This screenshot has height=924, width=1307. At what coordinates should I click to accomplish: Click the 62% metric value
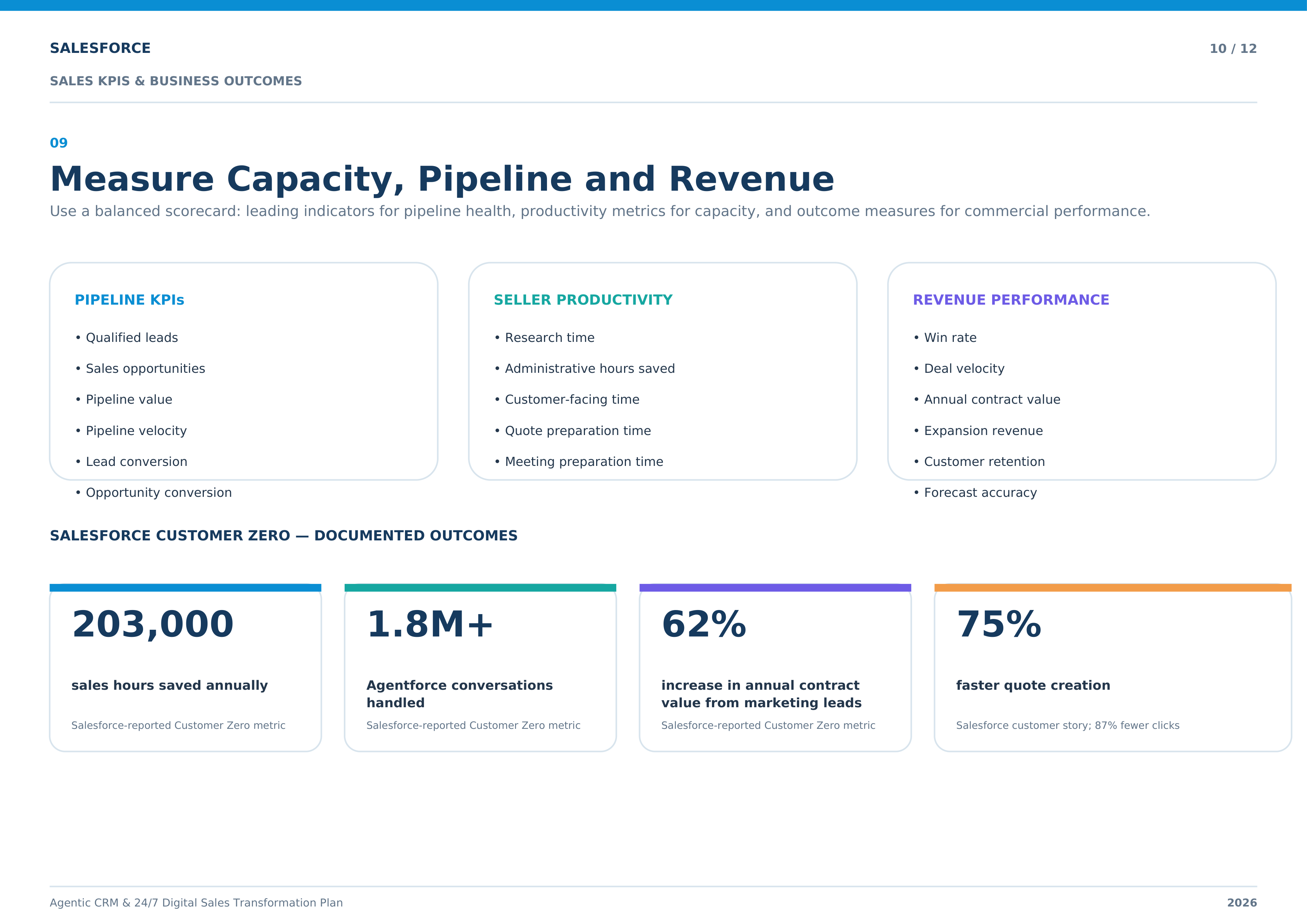703,625
